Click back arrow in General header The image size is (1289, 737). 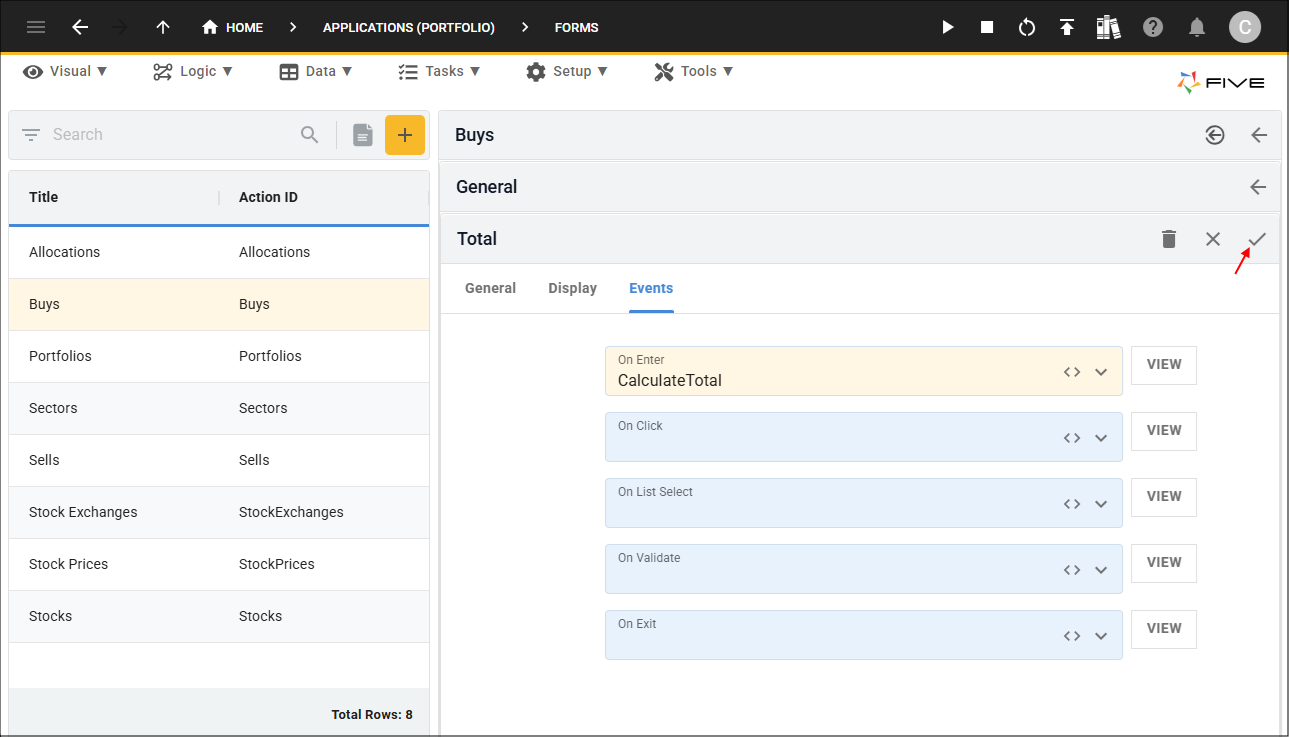pyautogui.click(x=1258, y=187)
